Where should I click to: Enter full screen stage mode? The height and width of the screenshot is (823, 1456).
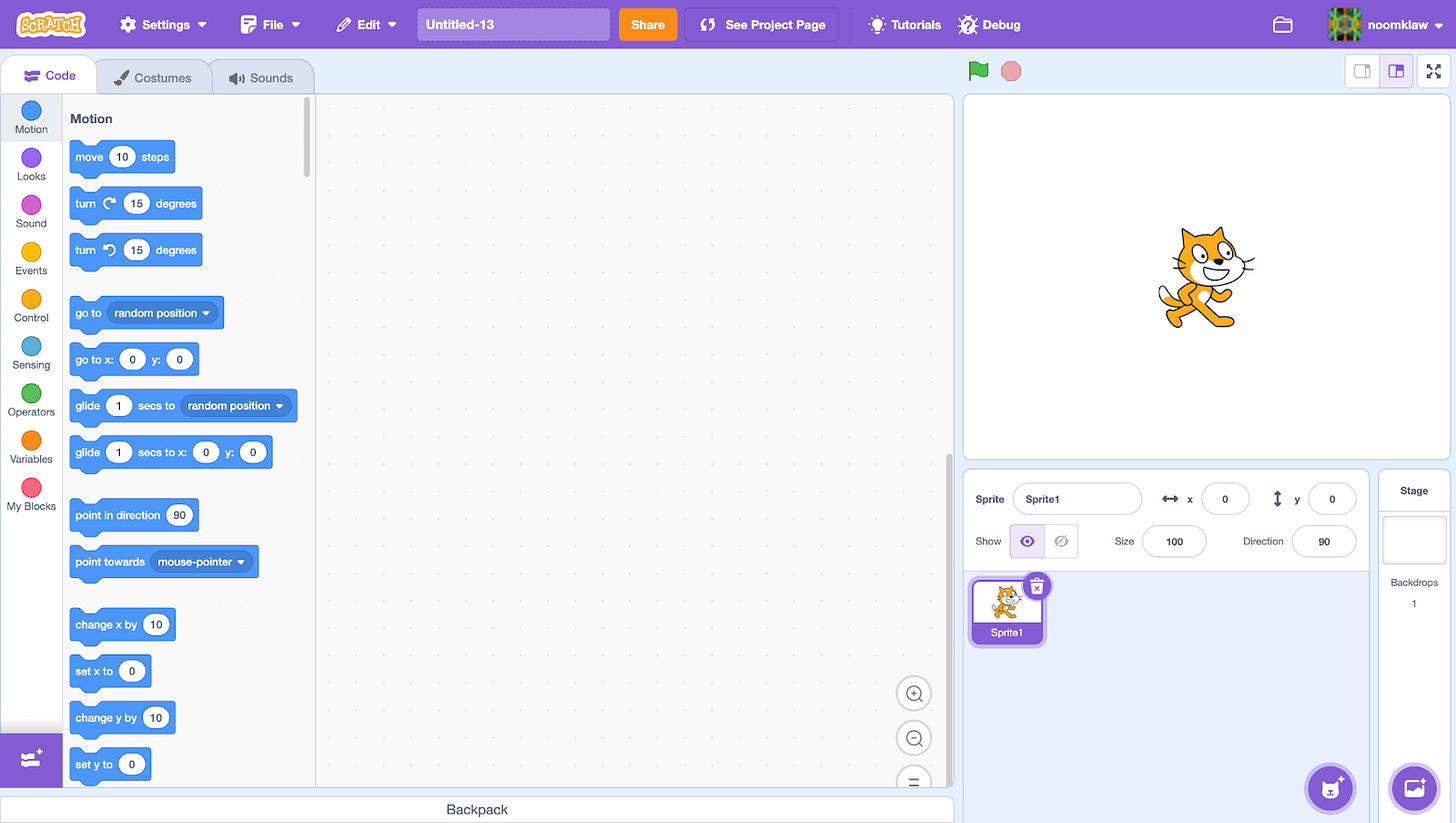1434,71
